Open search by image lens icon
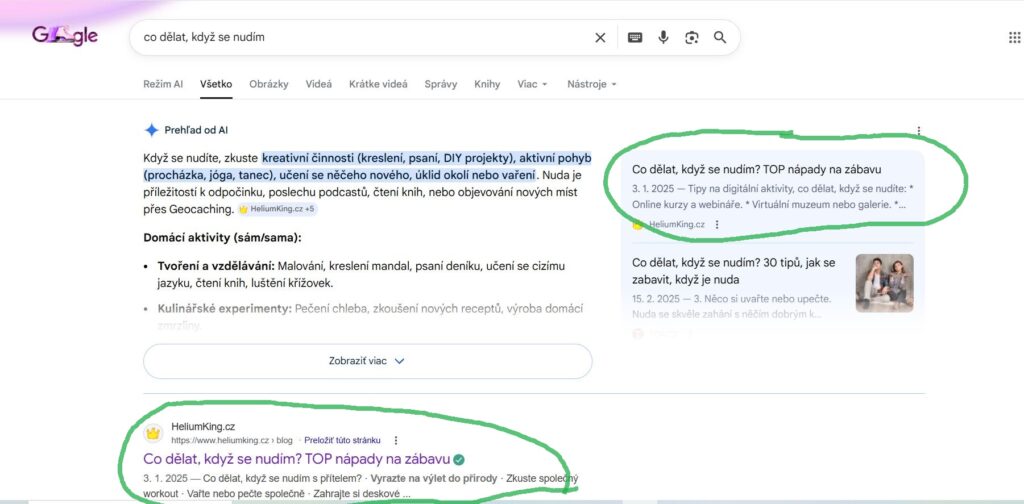 (692, 38)
